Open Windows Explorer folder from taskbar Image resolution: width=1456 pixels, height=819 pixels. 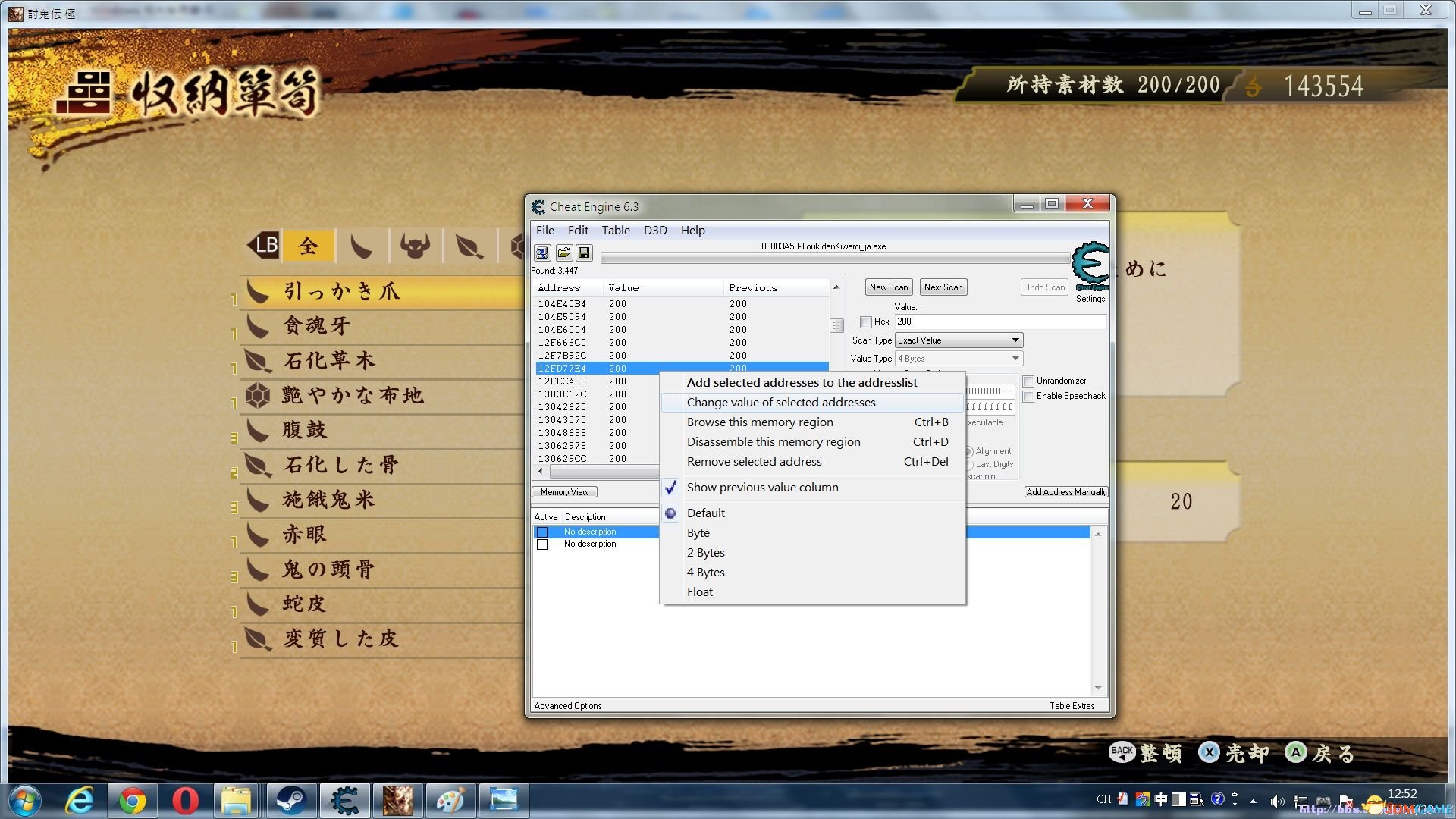tap(237, 801)
